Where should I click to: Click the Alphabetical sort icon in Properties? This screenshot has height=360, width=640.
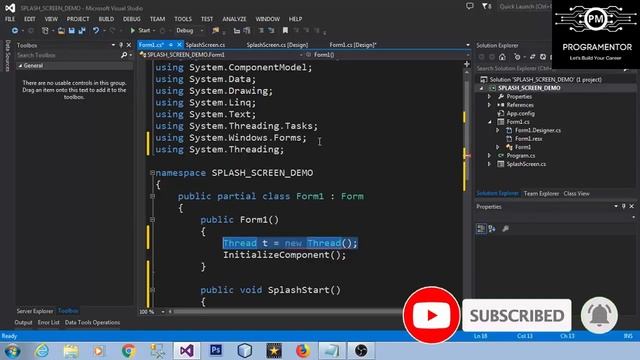[492, 229]
